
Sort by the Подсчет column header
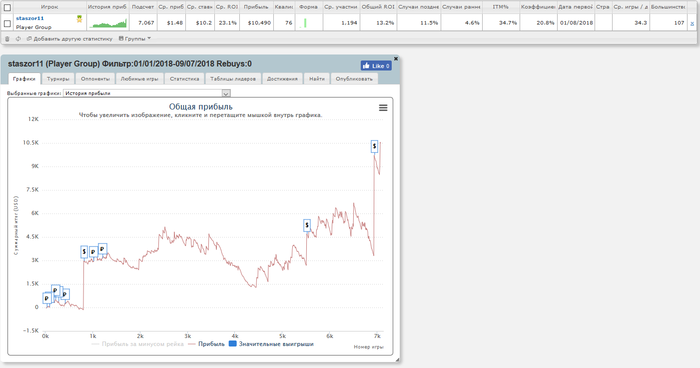[143, 7]
